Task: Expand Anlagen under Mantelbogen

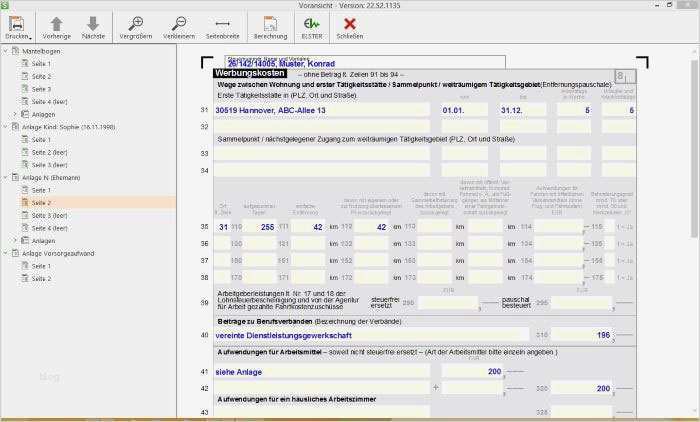Action: (14, 114)
